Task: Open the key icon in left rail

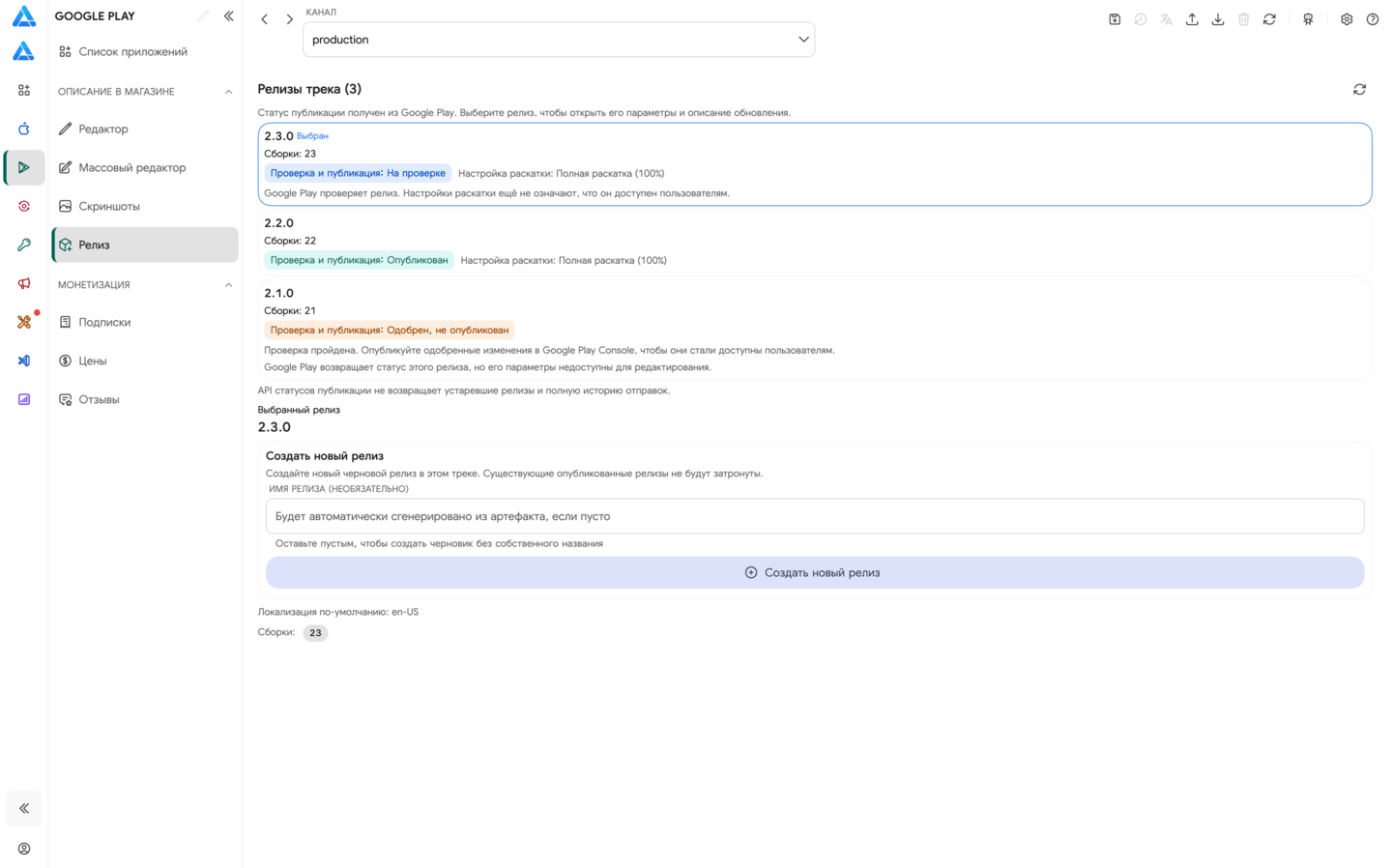Action: coord(24,245)
